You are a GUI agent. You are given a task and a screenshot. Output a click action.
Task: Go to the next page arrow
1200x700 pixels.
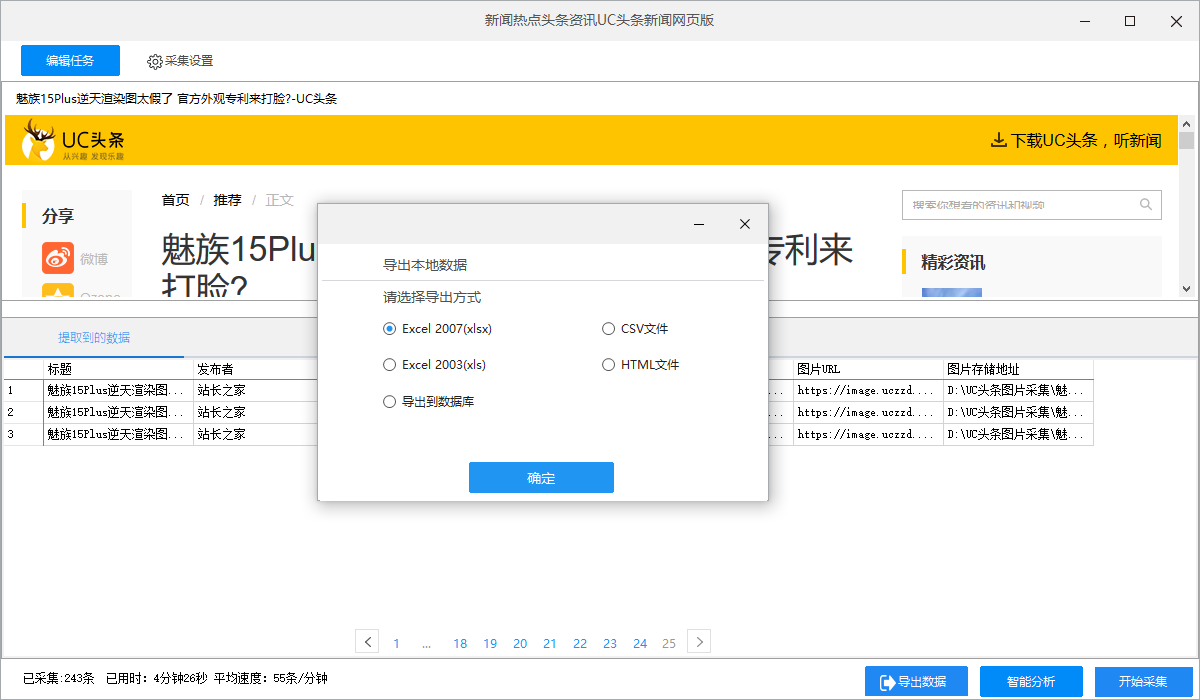[x=699, y=642]
